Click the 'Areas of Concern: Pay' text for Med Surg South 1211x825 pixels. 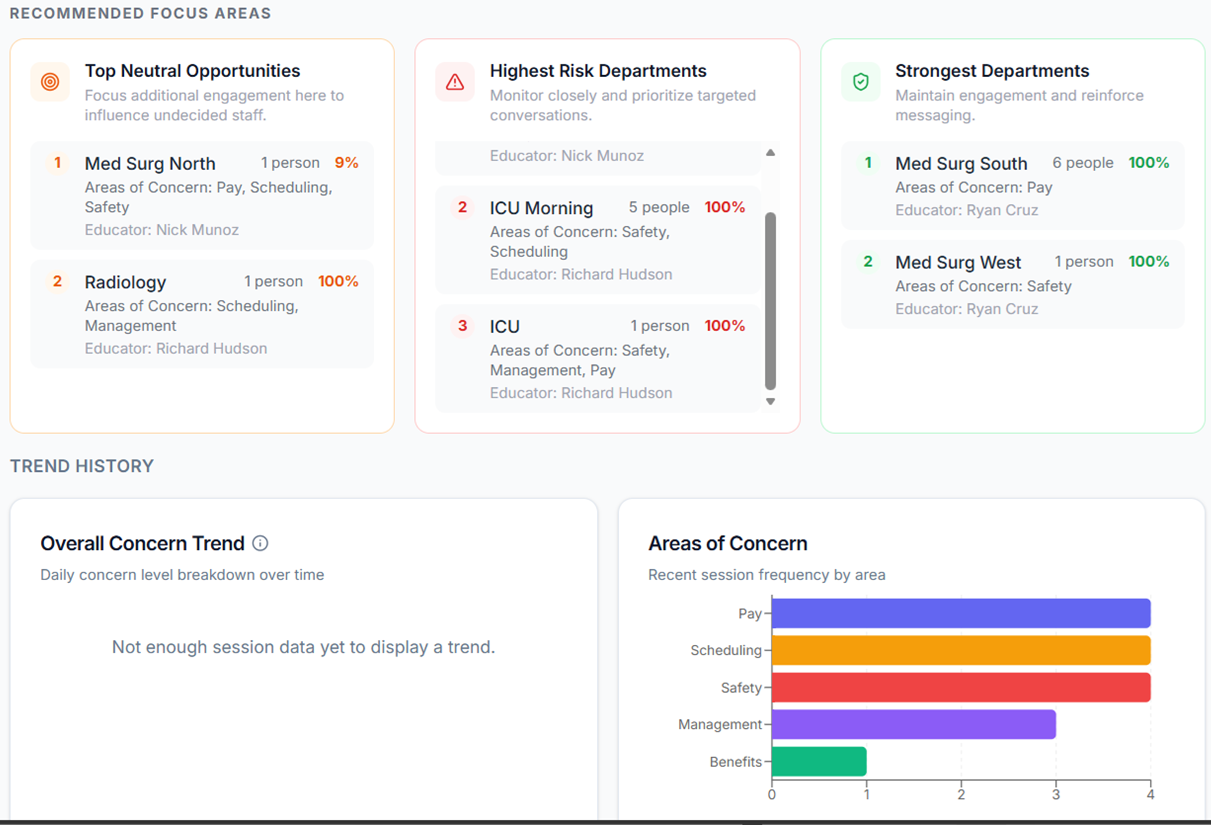974,187
